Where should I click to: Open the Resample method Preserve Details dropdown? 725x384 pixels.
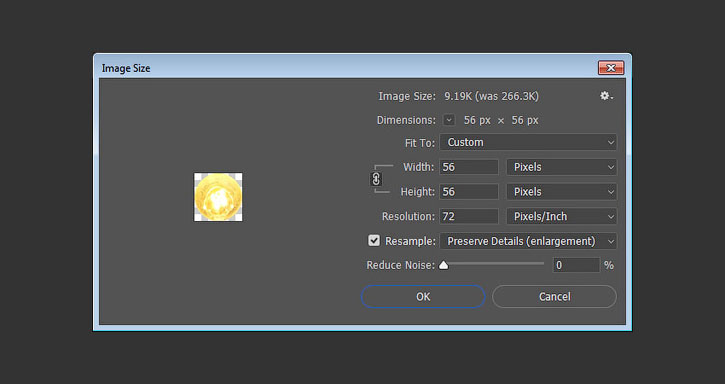coord(528,241)
